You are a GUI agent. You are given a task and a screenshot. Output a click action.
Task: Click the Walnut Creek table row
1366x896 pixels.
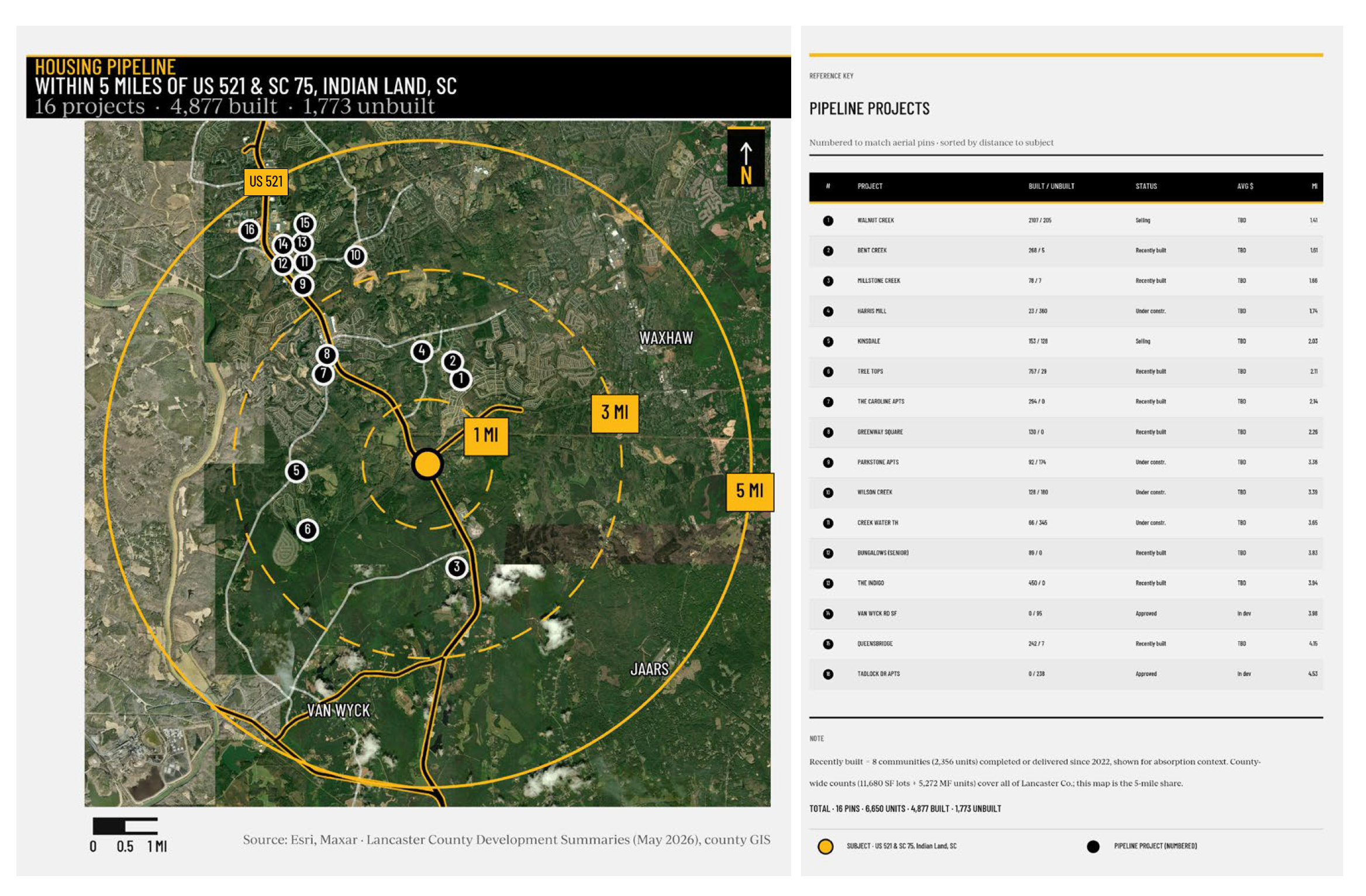tap(1065, 220)
